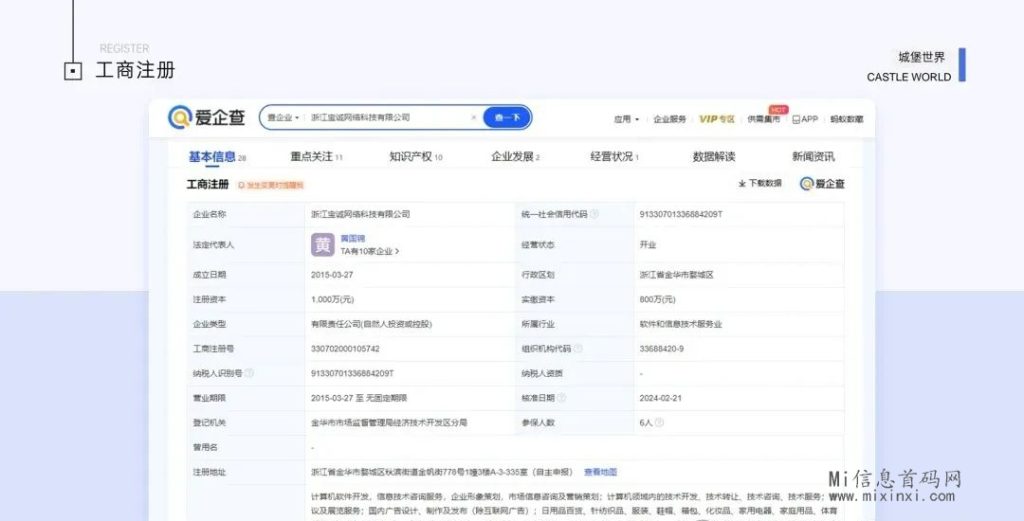Screen dimensions: 1024x521
Task: Switch to the 经营状况 tab
Action: tap(614, 157)
